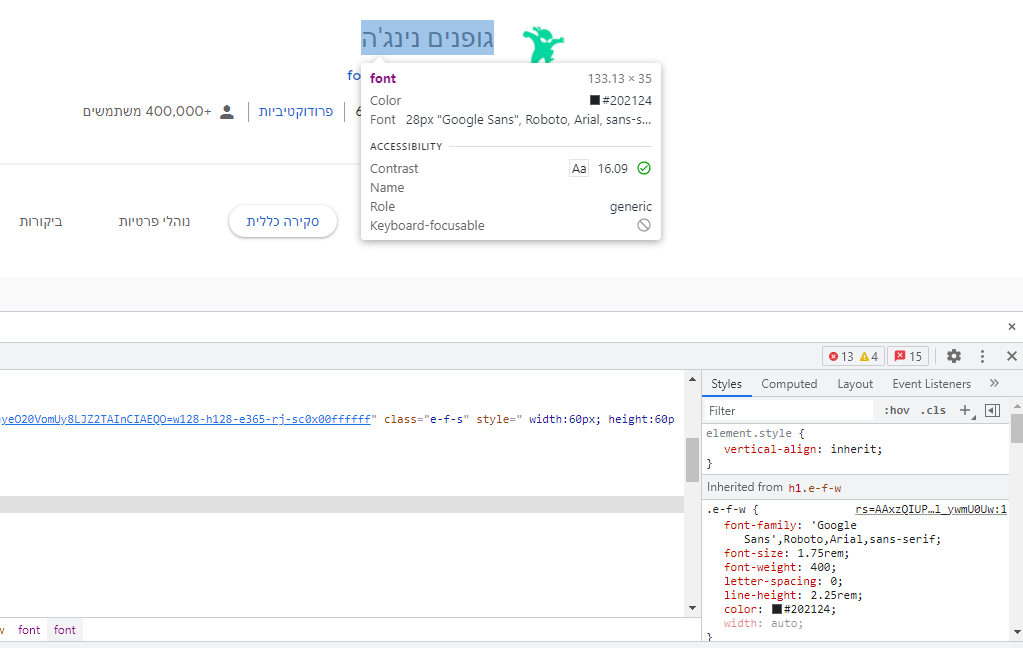Image resolution: width=1023 pixels, height=648 pixels.
Task: Select last font breadcrumb in DOM path
Action: (65, 630)
